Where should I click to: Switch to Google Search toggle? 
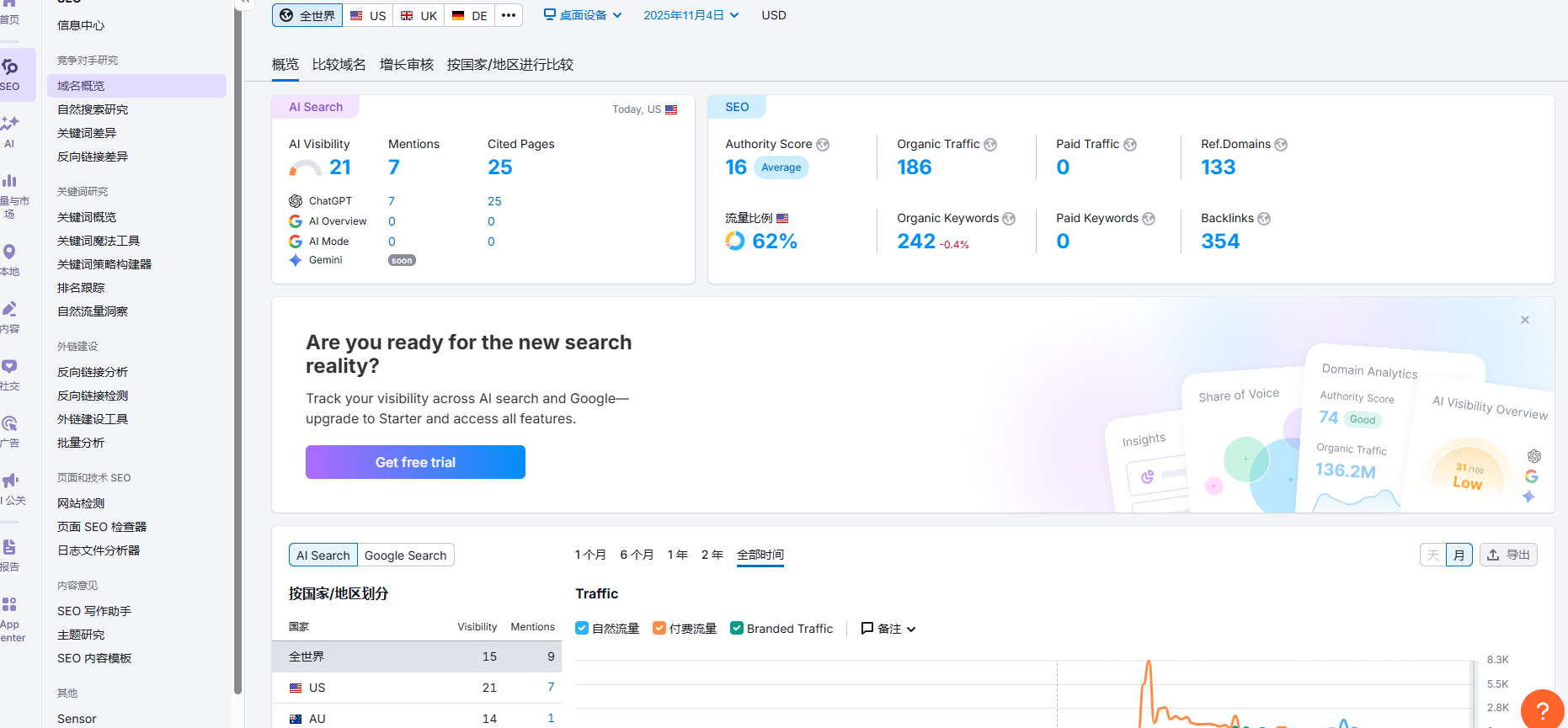pyautogui.click(x=406, y=555)
